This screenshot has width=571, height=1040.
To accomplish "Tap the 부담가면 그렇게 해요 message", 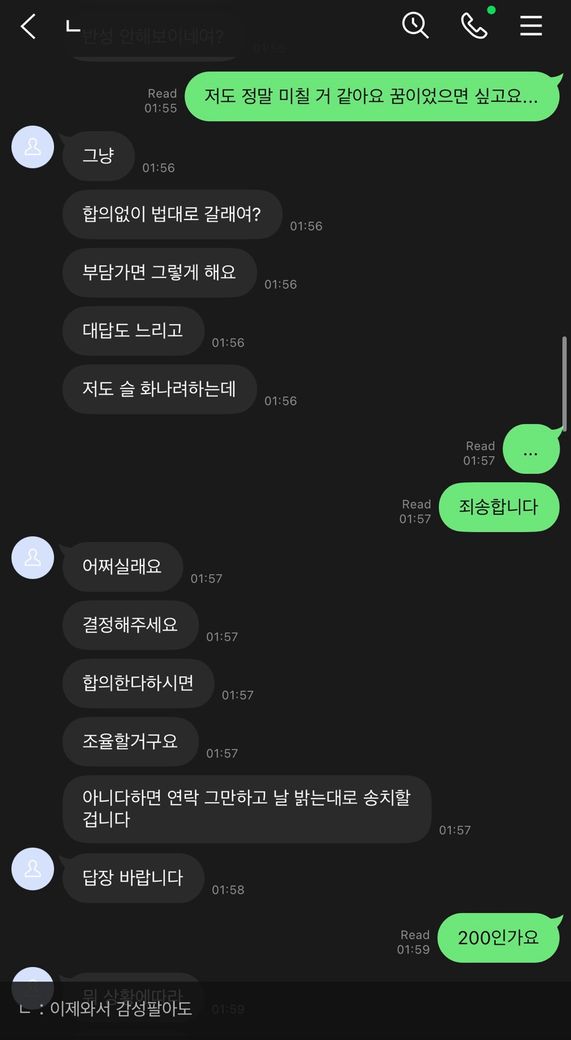I will 159,273.
